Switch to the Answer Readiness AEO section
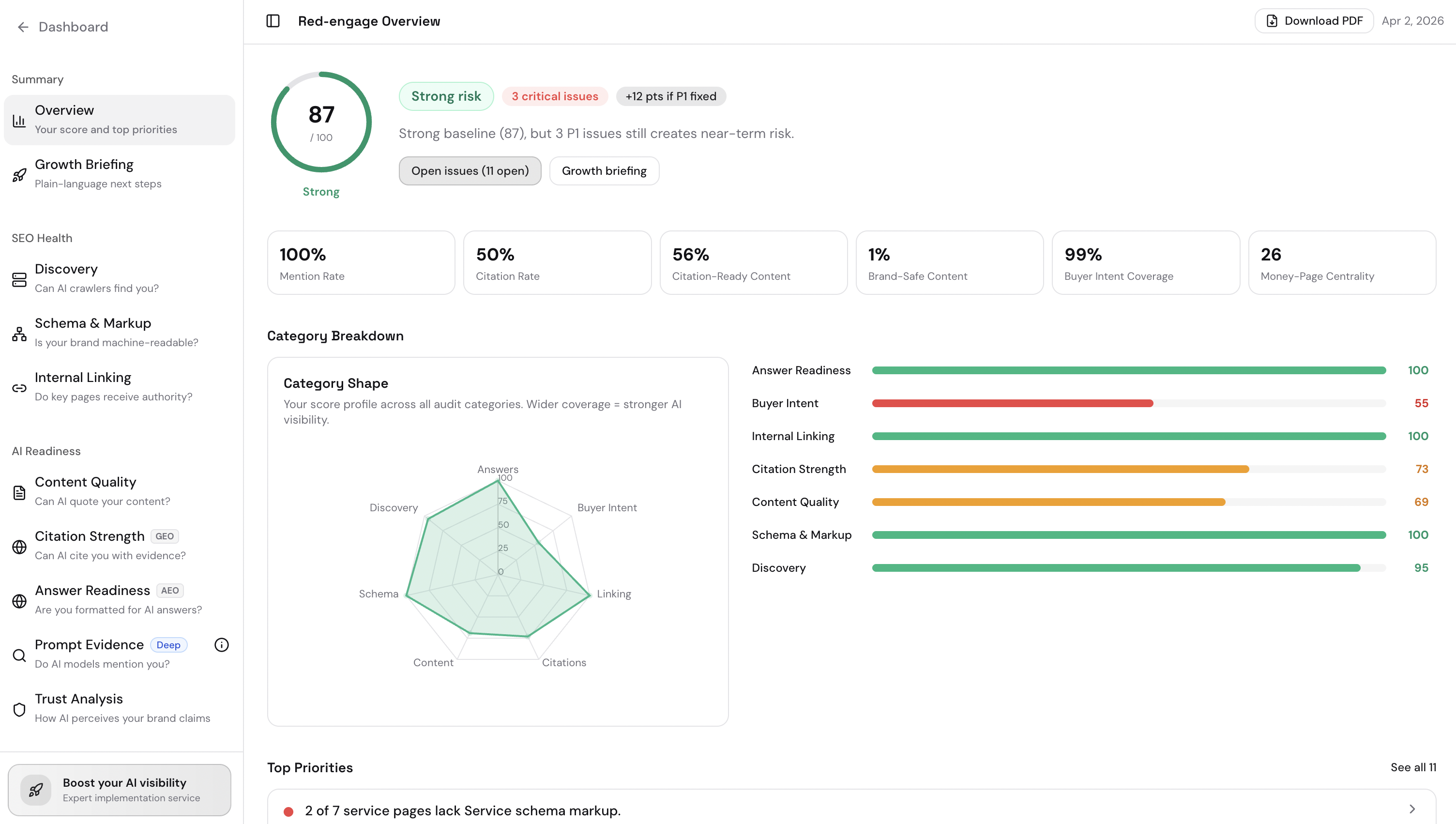1456x824 pixels. pyautogui.click(x=92, y=590)
